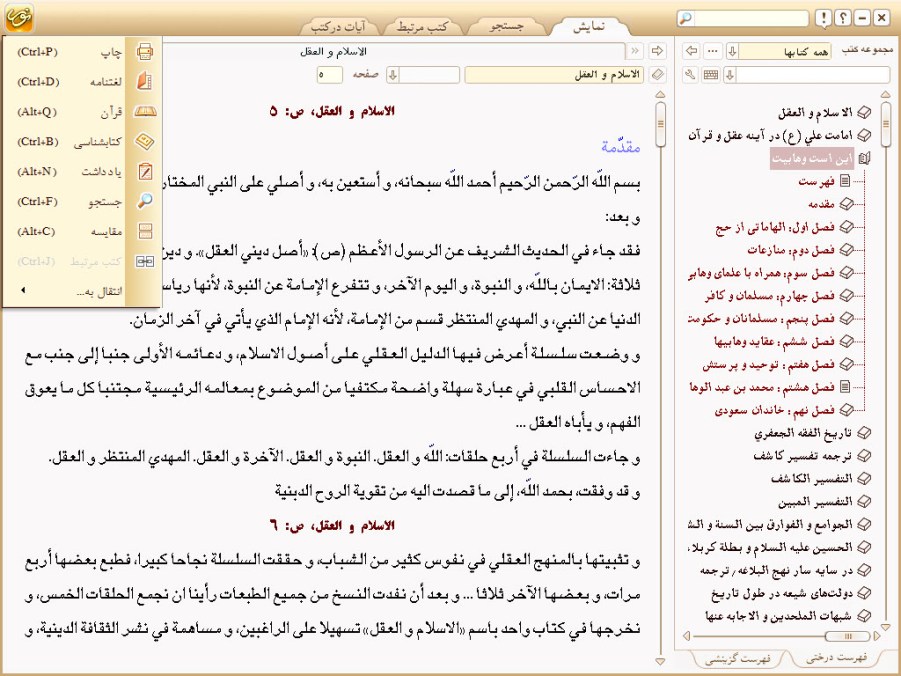The height and width of the screenshot is (676, 901).
Task: Open the on-screen keyboard icon in sidebar
Action: click(x=711, y=75)
